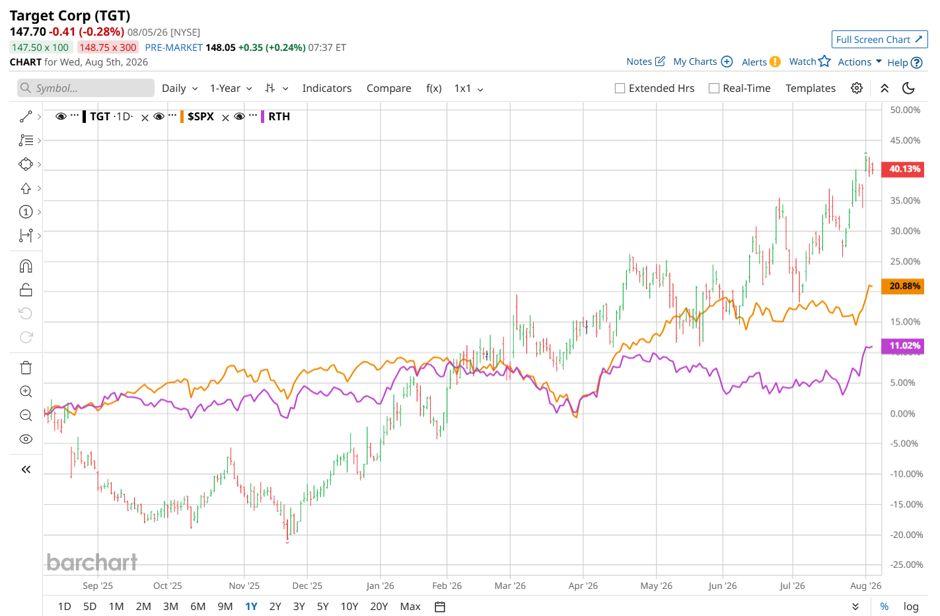Open $SPX series options ellipsis
This screenshot has width=940, height=616.
click(x=173, y=115)
